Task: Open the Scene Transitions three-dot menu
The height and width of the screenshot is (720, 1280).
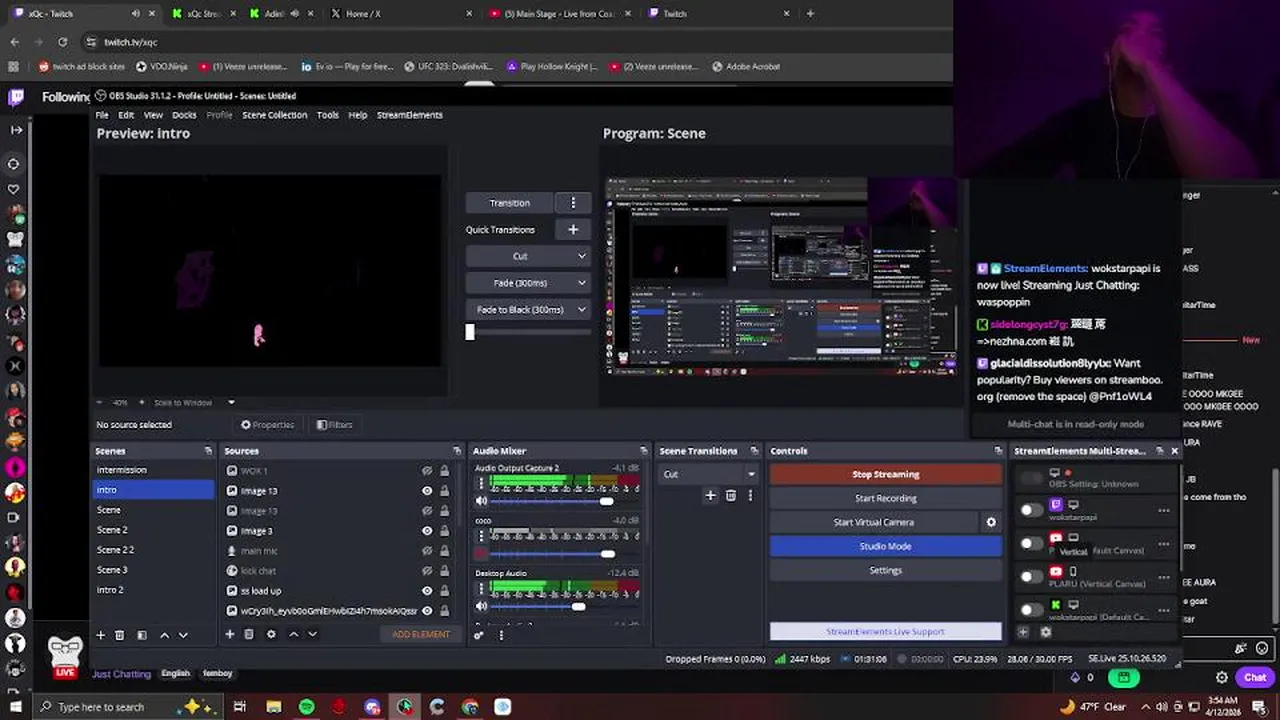Action: coord(750,495)
